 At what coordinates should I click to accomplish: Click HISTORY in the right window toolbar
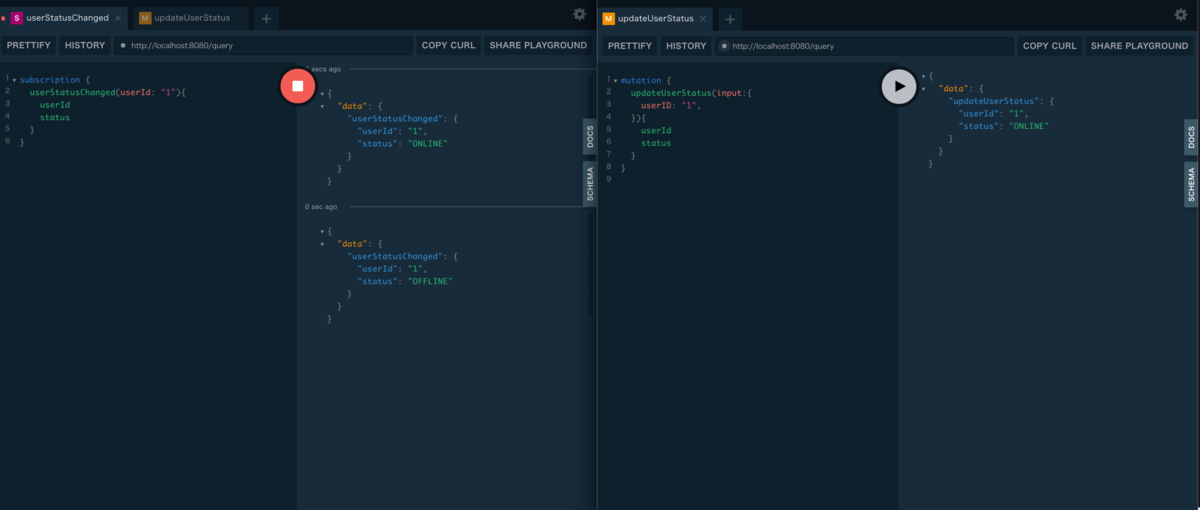[x=686, y=46]
